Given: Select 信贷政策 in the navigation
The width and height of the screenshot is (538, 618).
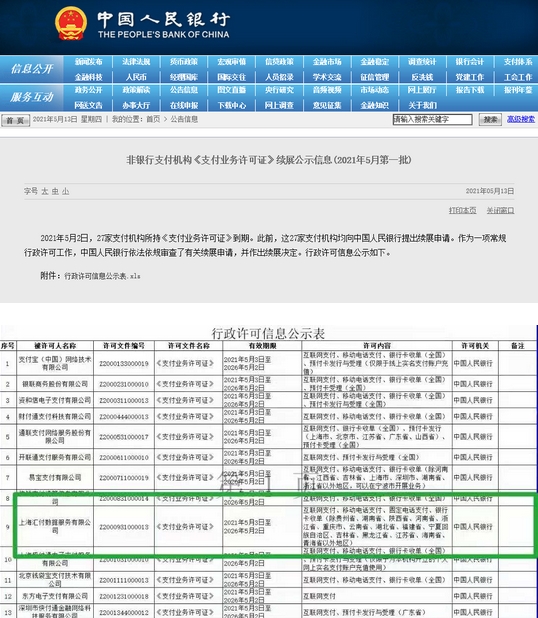Looking at the screenshot, I should pos(279,62).
